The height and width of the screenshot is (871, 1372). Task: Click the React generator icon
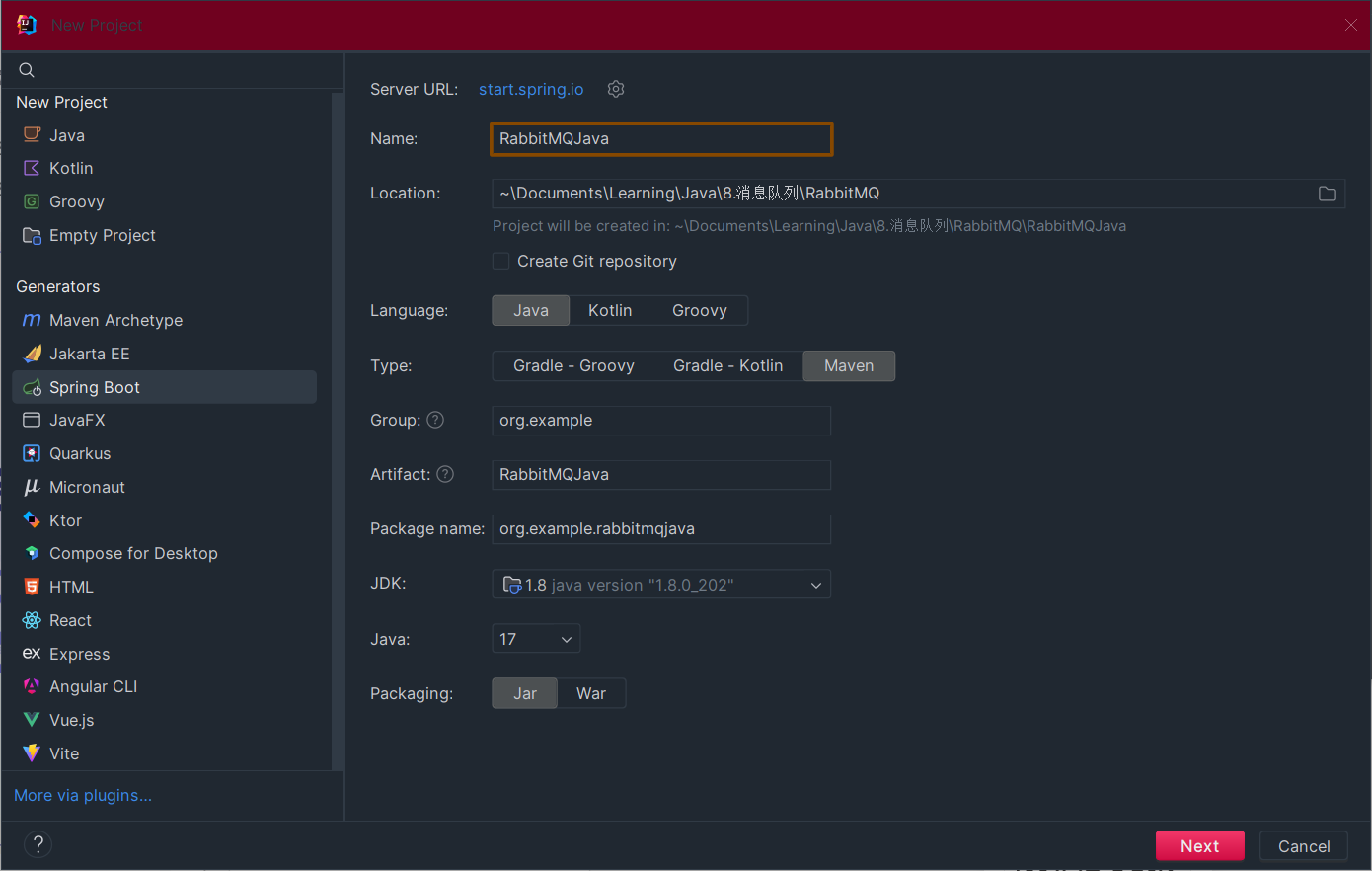(32, 620)
